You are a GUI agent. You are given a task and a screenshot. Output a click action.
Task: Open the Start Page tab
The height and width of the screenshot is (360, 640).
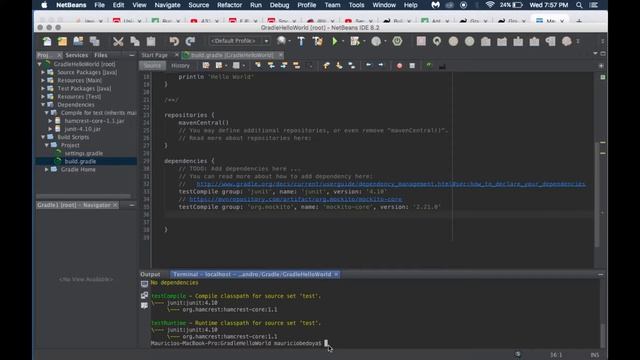point(155,55)
